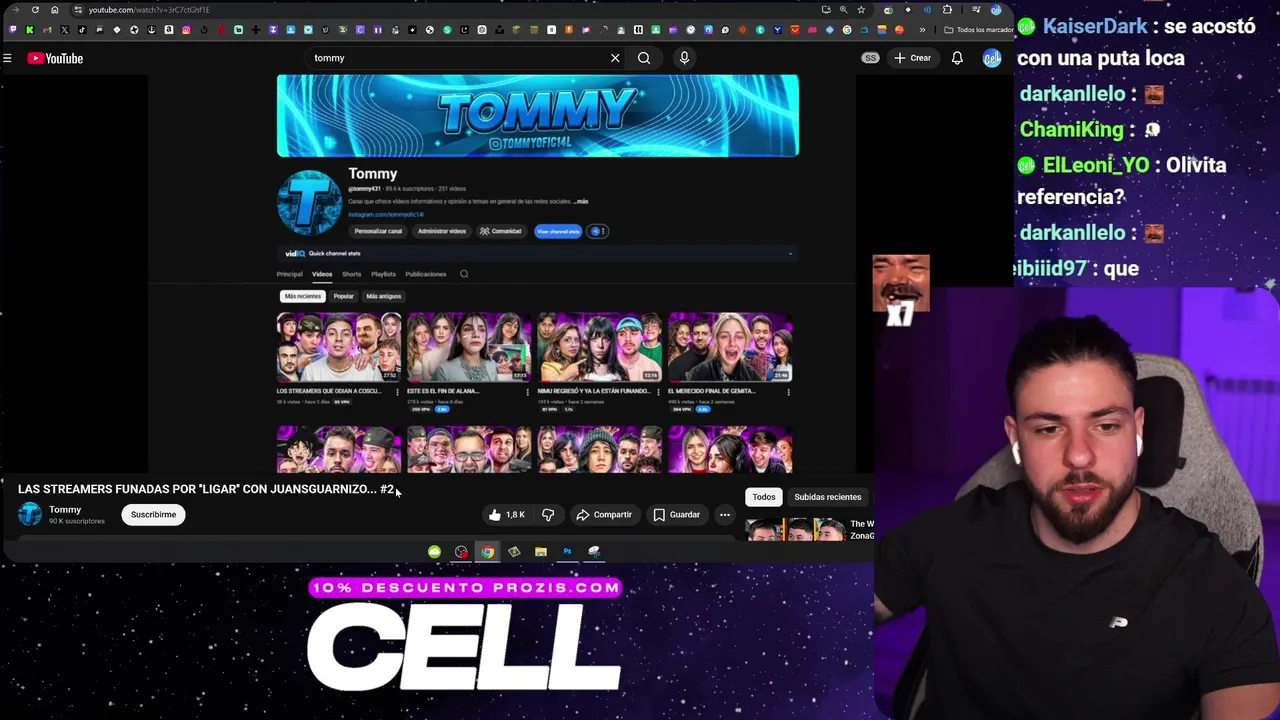Open the YouTube hamburger guide menu
The height and width of the screenshot is (720, 1280).
click(7, 58)
